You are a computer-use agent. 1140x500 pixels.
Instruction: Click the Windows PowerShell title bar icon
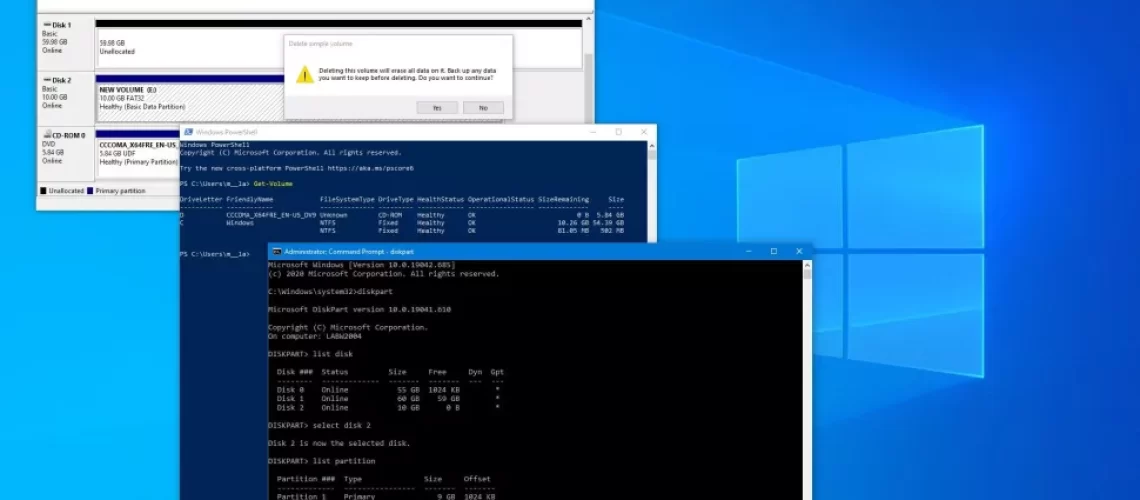coord(188,132)
